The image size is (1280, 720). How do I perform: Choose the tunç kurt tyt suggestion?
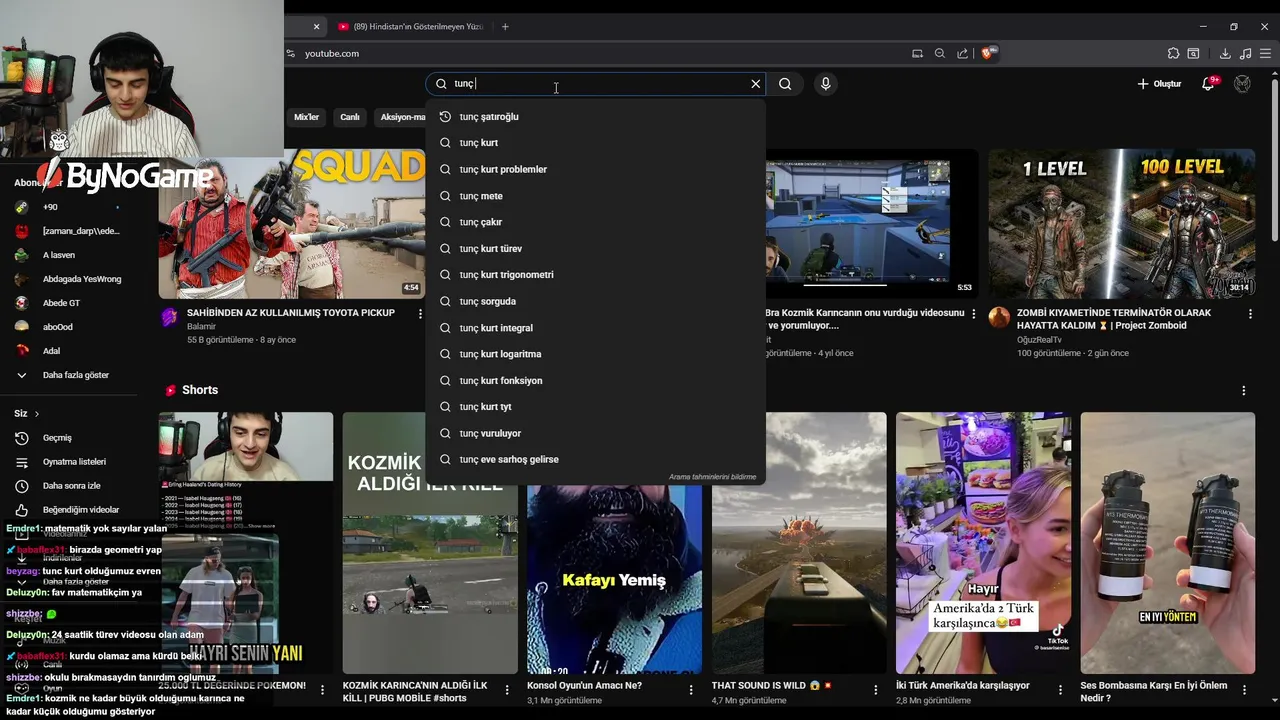pos(595,407)
